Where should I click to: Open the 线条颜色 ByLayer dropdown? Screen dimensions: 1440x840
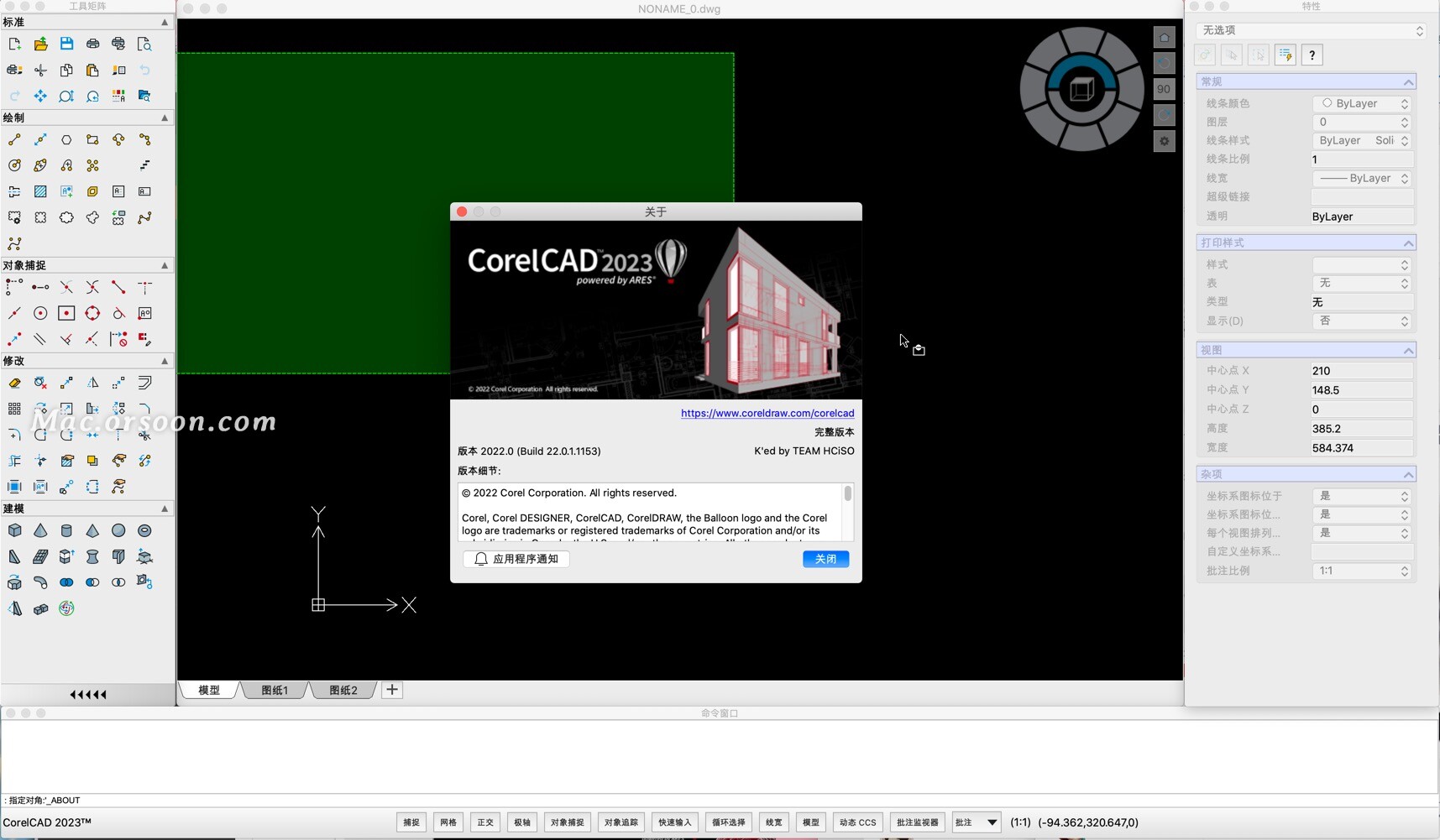(x=1406, y=103)
